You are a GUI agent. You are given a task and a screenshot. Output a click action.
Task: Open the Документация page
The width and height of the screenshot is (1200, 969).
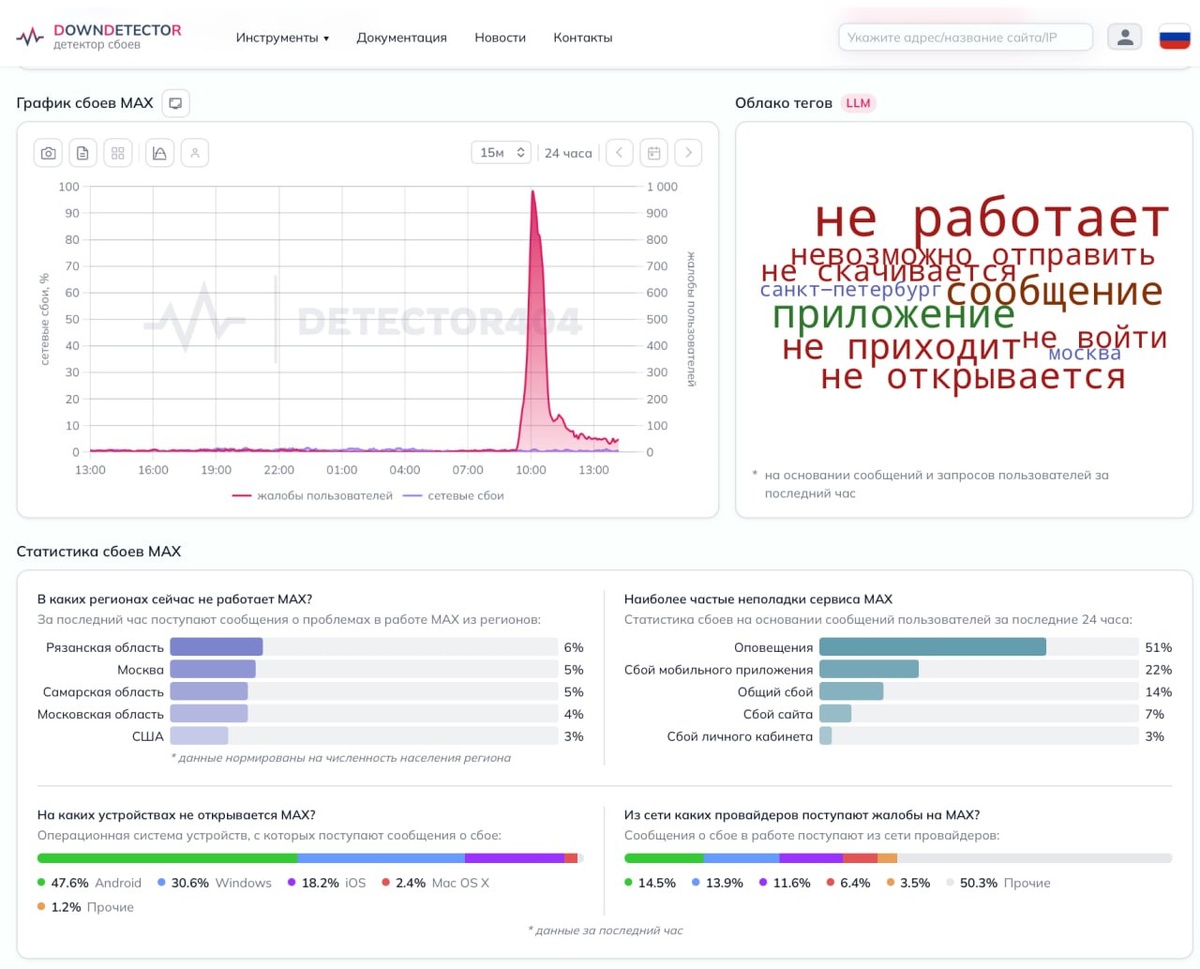[401, 38]
